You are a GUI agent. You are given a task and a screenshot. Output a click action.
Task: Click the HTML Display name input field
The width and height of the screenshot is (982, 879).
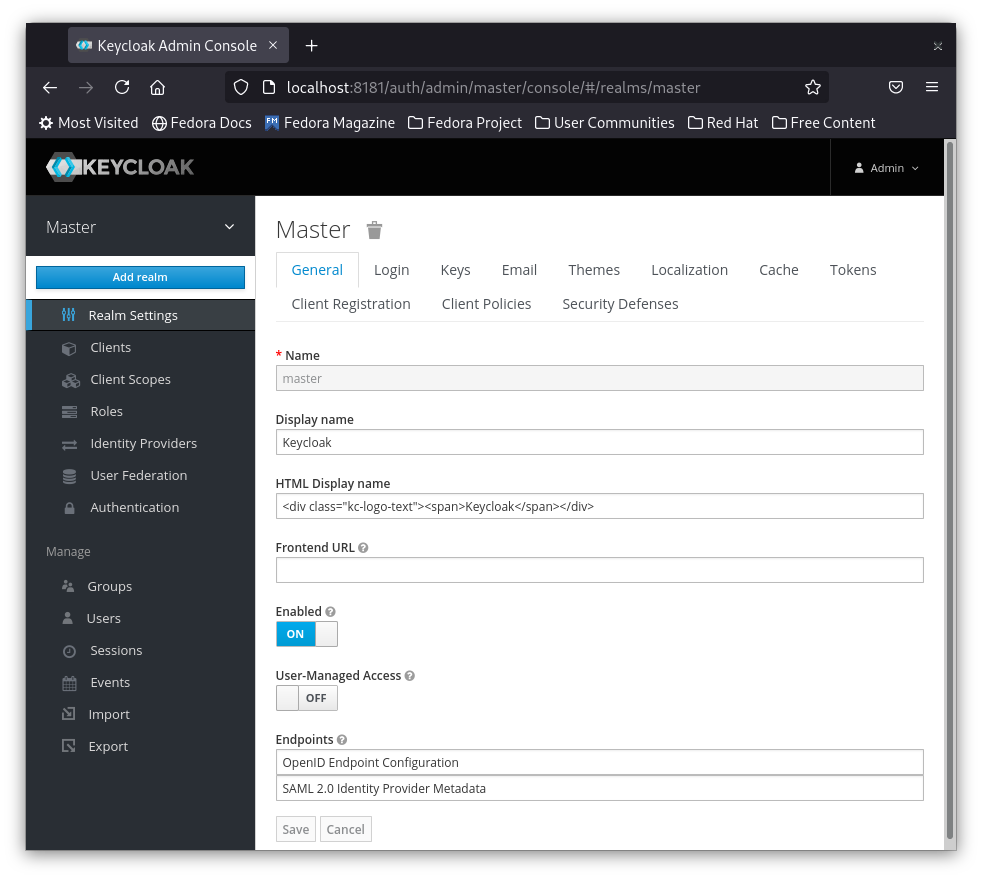599,506
